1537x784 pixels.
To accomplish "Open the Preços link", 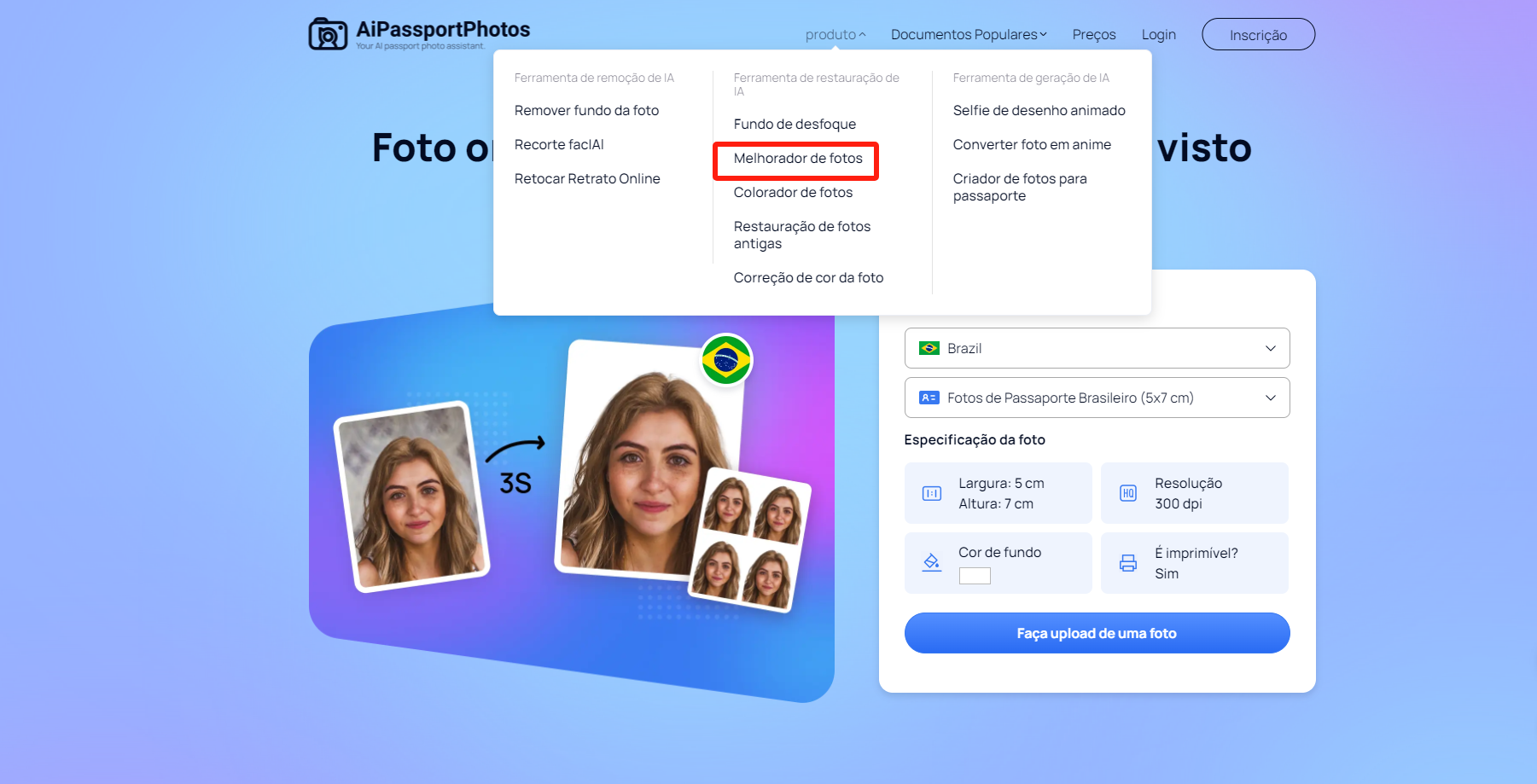I will pyautogui.click(x=1094, y=35).
